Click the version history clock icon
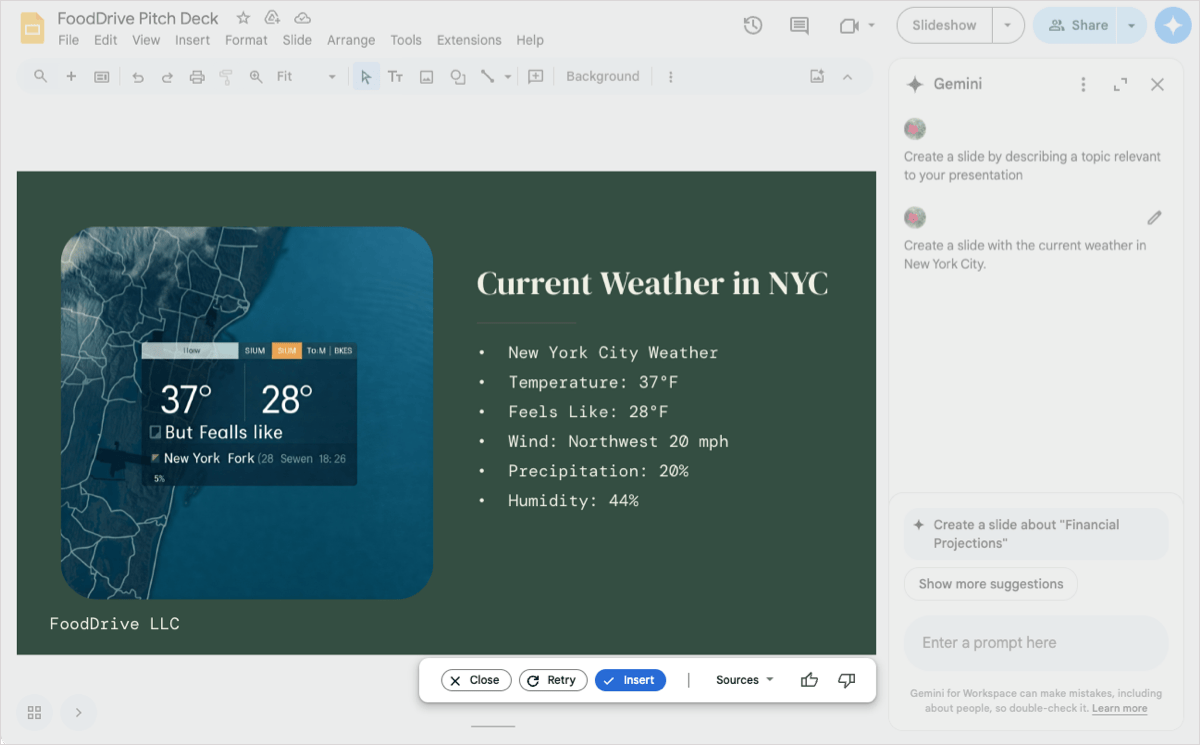This screenshot has width=1200, height=745. click(753, 26)
